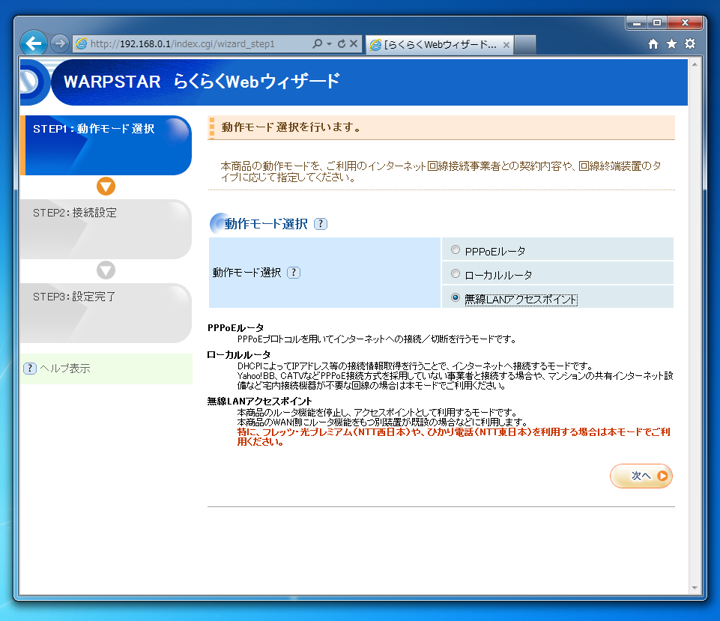Screen dimensions: 720x621
Task: Click the search magnifier icon in address bar
Action: [x=317, y=44]
